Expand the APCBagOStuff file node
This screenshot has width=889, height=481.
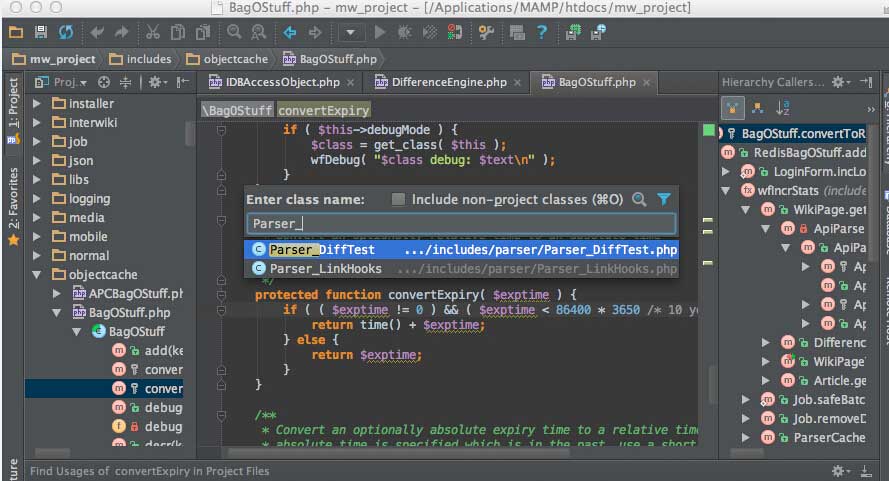click(56, 294)
